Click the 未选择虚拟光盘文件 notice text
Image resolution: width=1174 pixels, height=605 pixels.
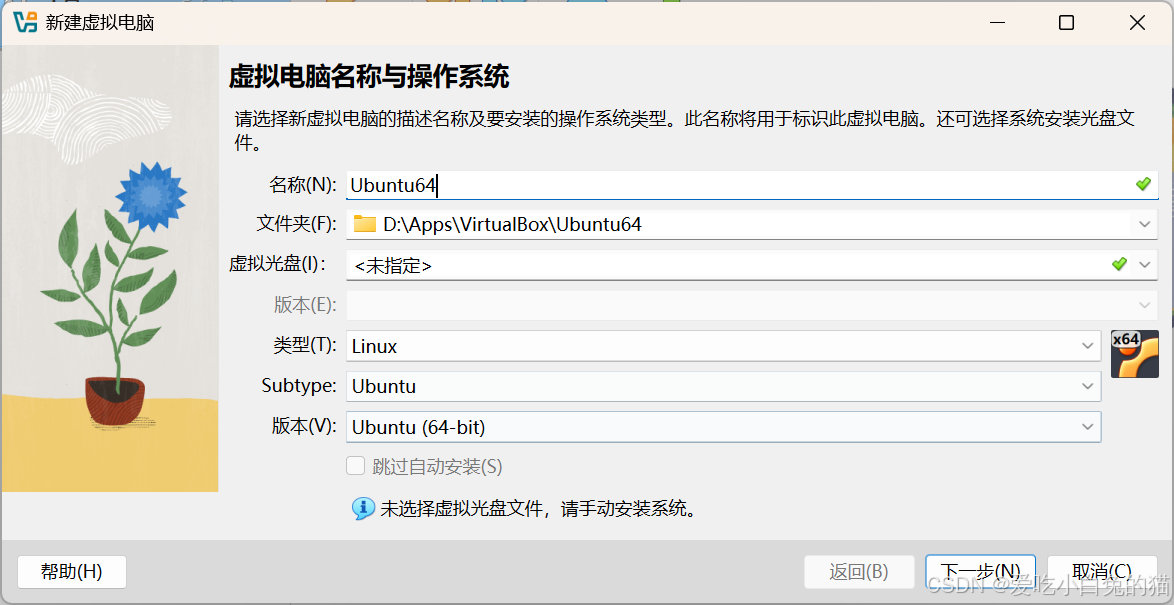click(540, 510)
